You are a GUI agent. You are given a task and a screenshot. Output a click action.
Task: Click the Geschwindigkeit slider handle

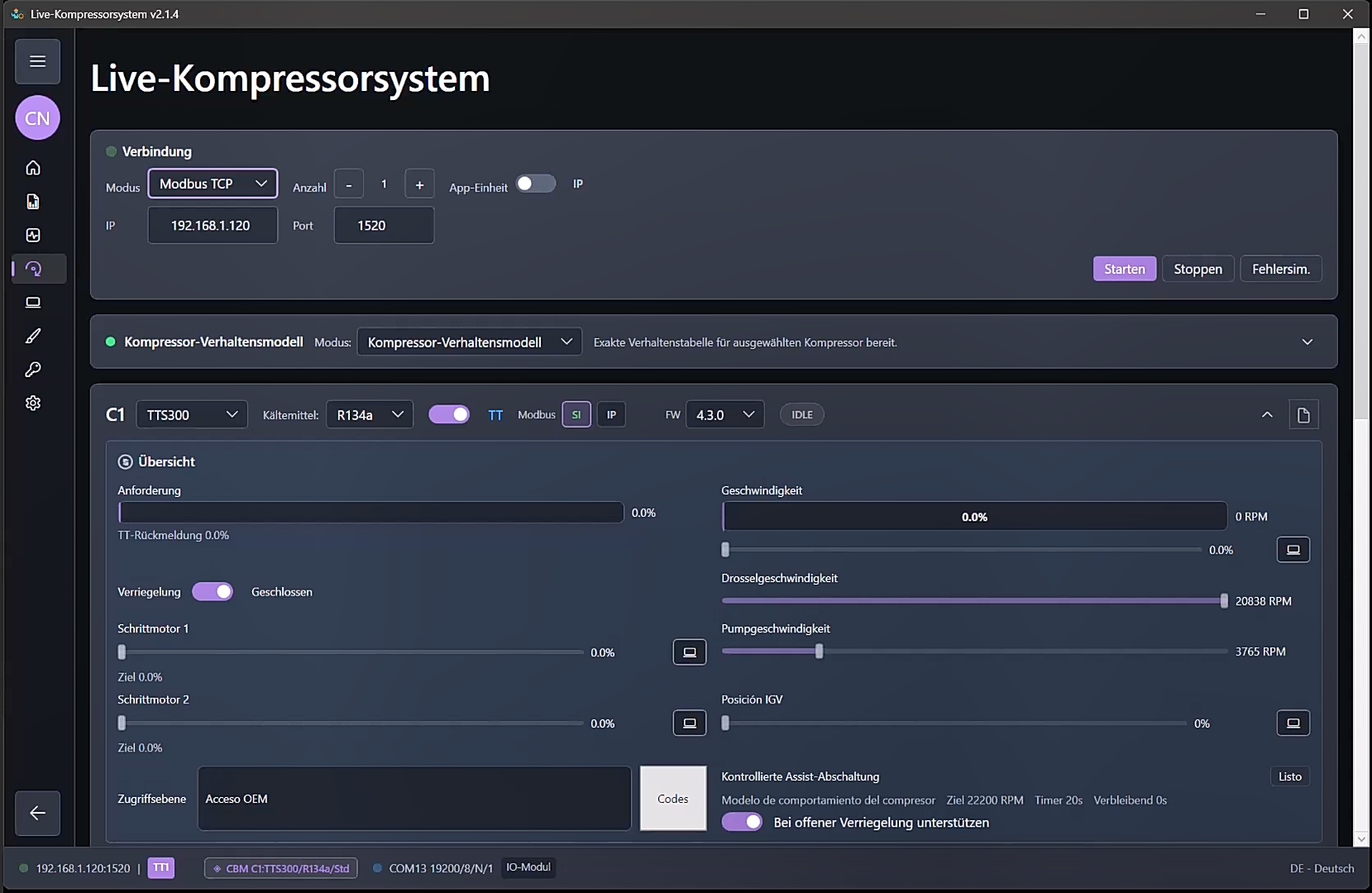[725, 550]
